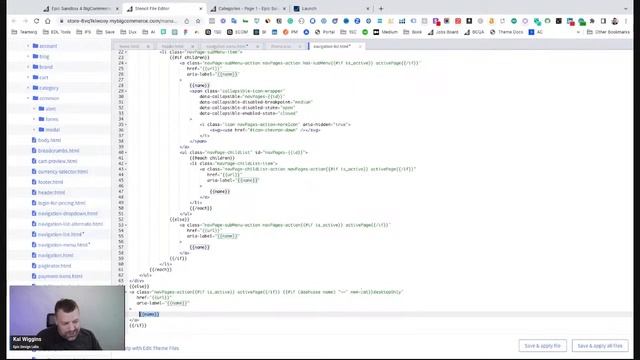The width and height of the screenshot is (640, 360).
Task: Open the Extensions puzzle icon
Action: 592,21
